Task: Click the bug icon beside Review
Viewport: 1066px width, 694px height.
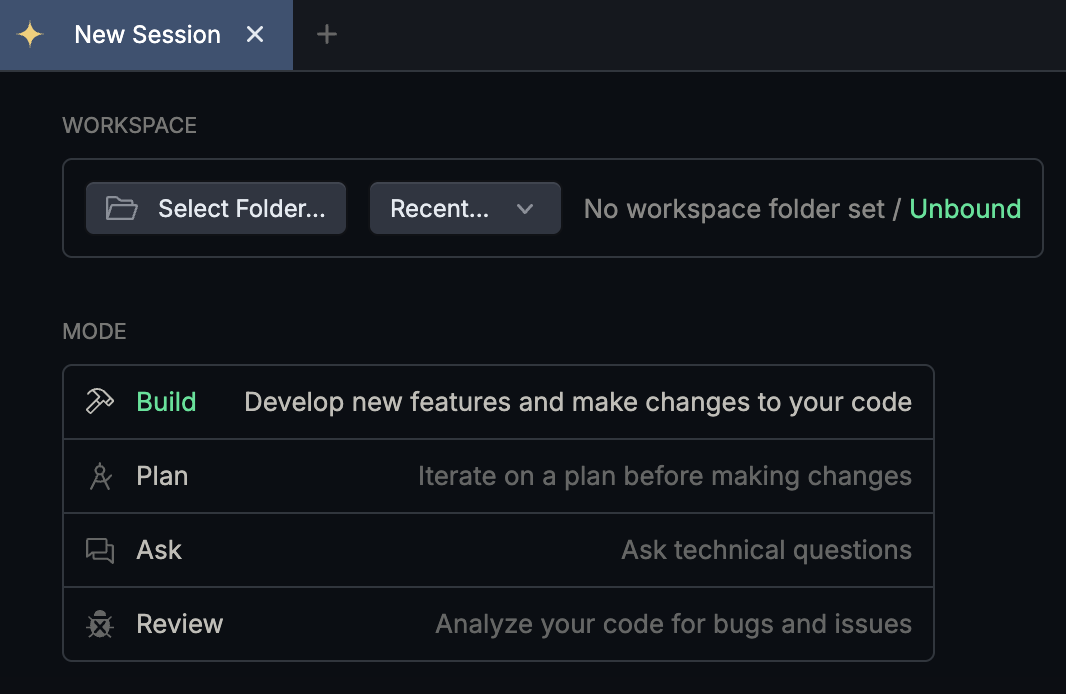Action: pyautogui.click(x=100, y=624)
